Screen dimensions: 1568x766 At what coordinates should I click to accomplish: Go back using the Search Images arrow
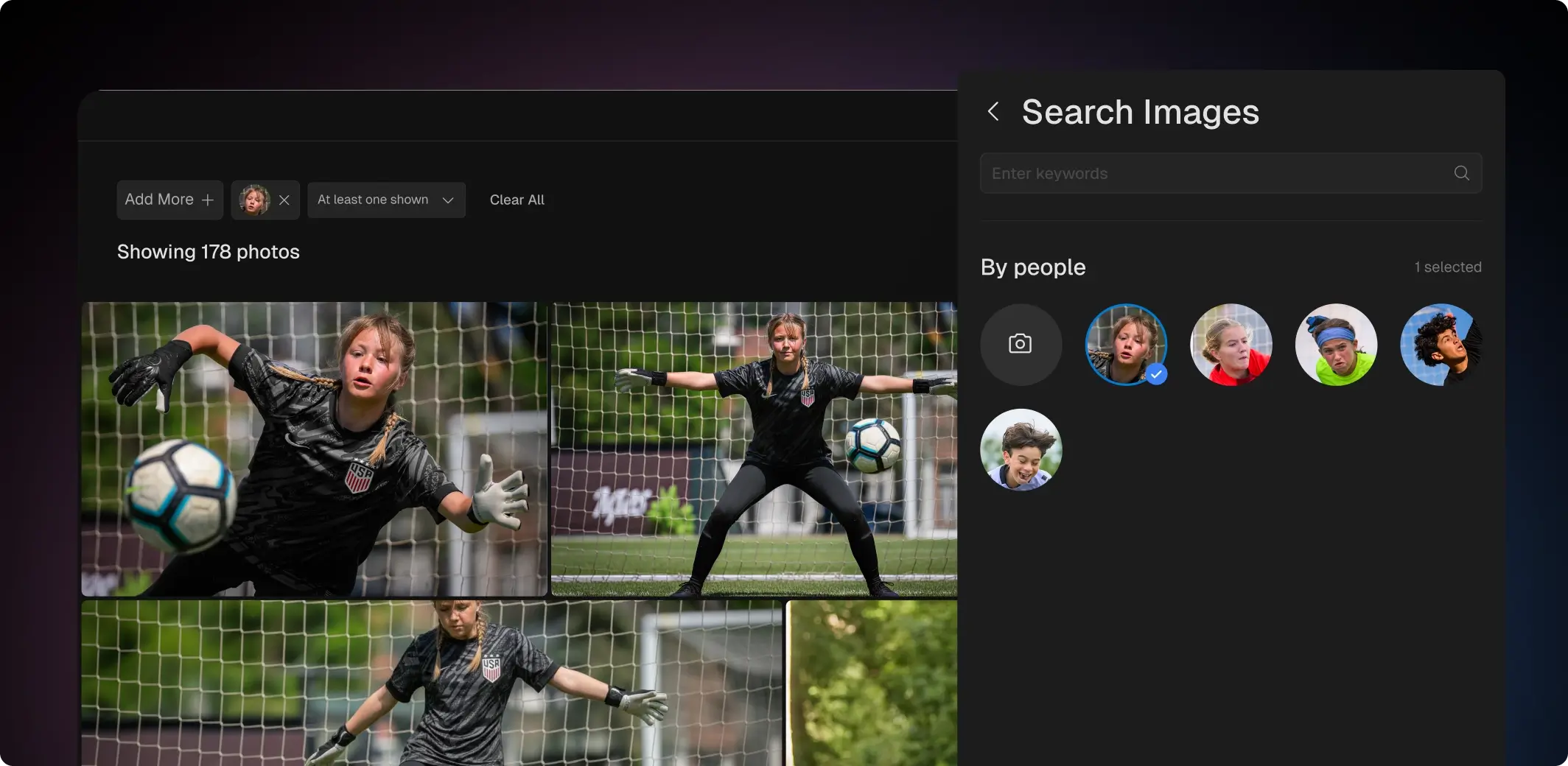click(993, 112)
